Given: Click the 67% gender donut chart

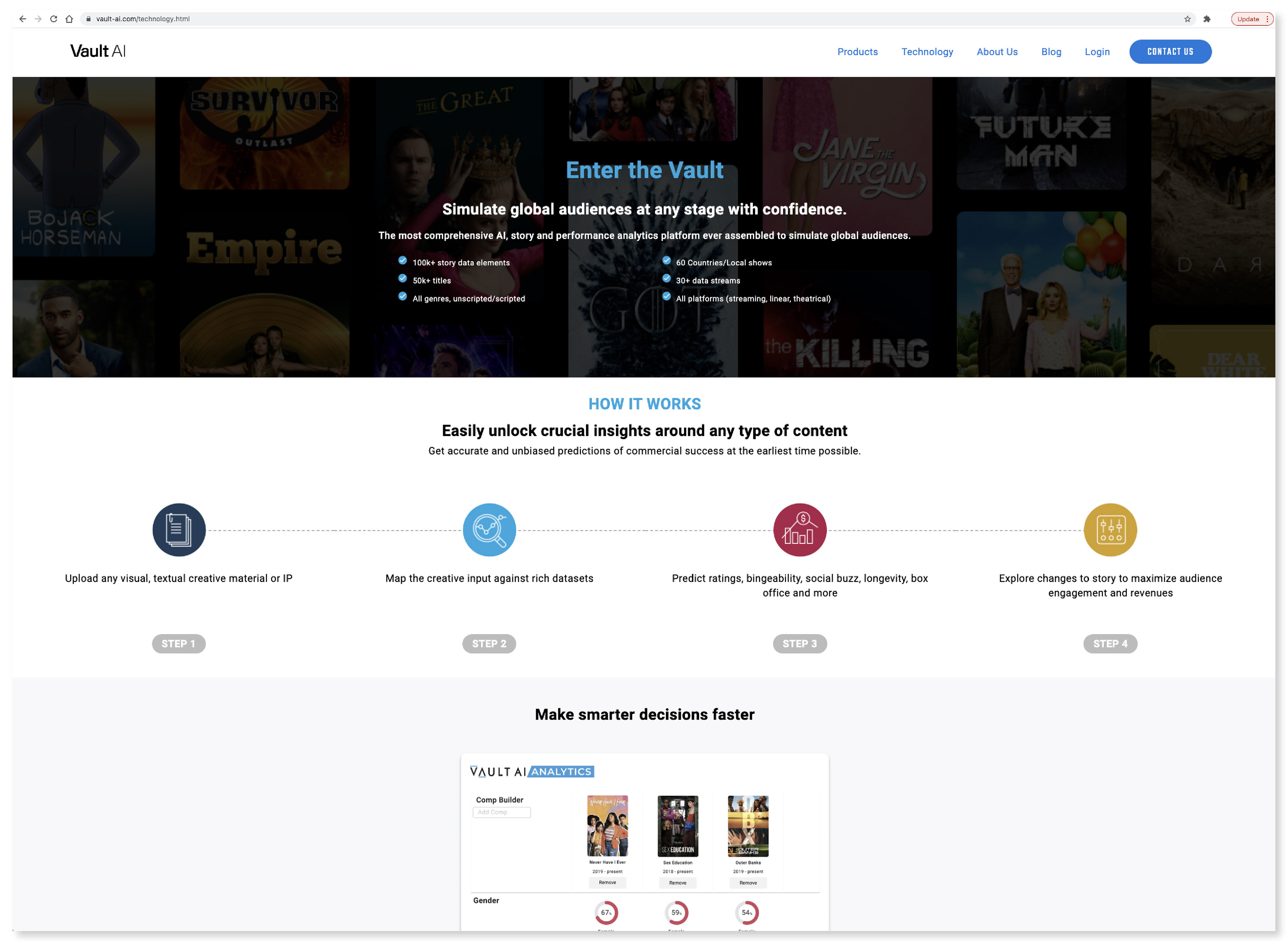Looking at the screenshot, I should 605,912.
